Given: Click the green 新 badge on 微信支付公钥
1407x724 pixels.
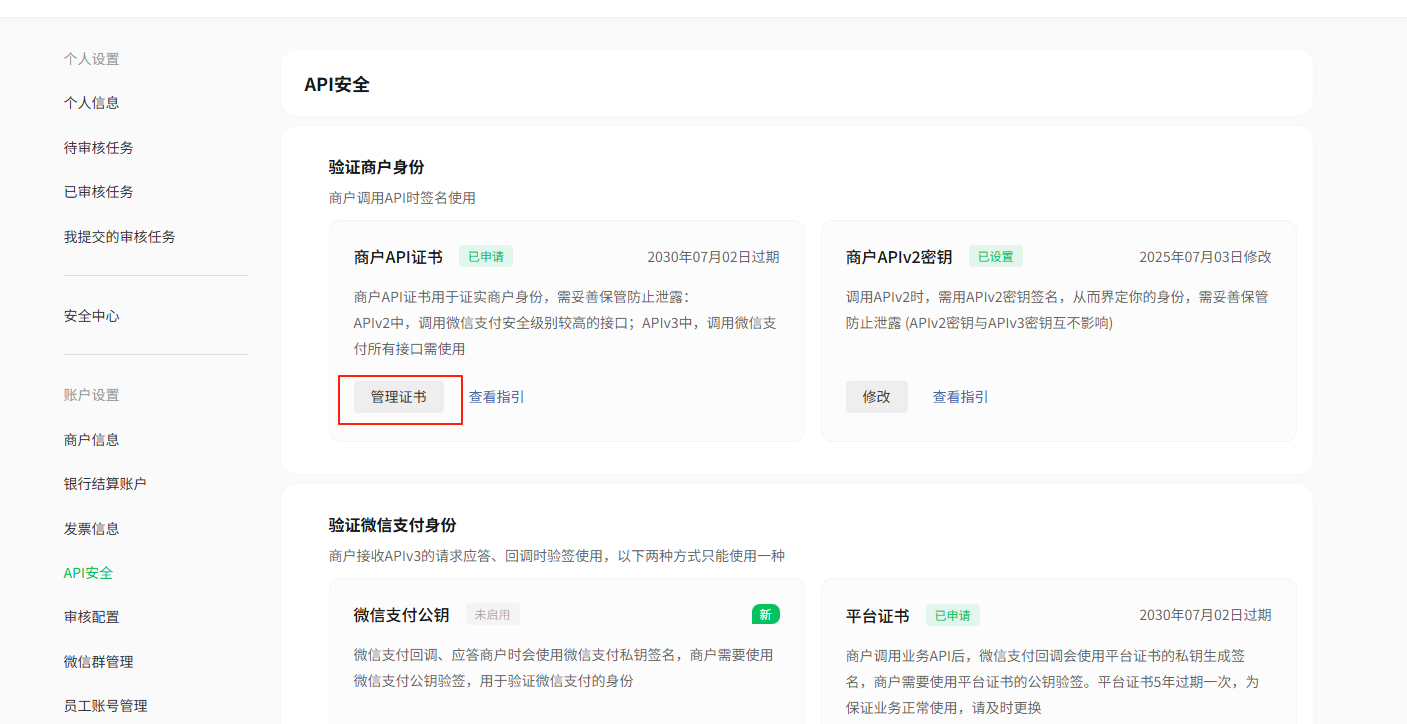Looking at the screenshot, I should click(765, 614).
